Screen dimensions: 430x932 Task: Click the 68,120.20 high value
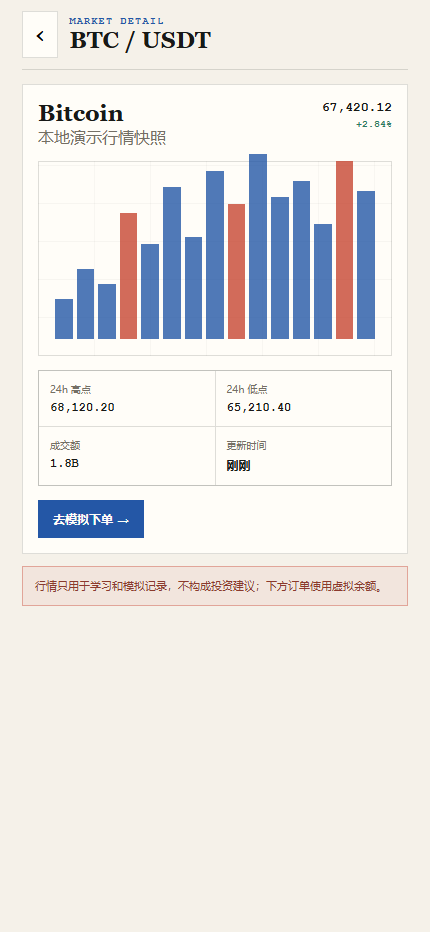(82, 407)
